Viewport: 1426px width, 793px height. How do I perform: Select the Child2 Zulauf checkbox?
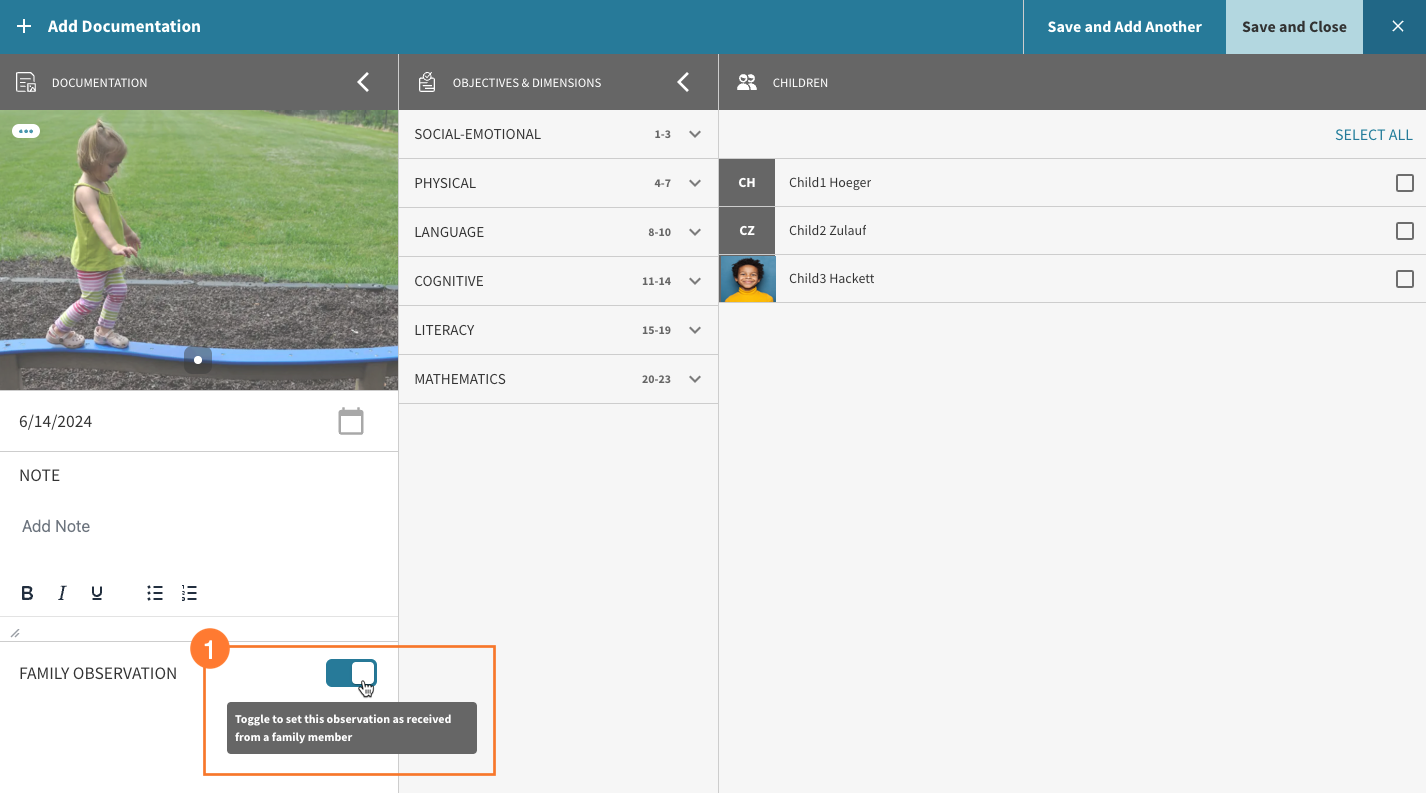1404,231
